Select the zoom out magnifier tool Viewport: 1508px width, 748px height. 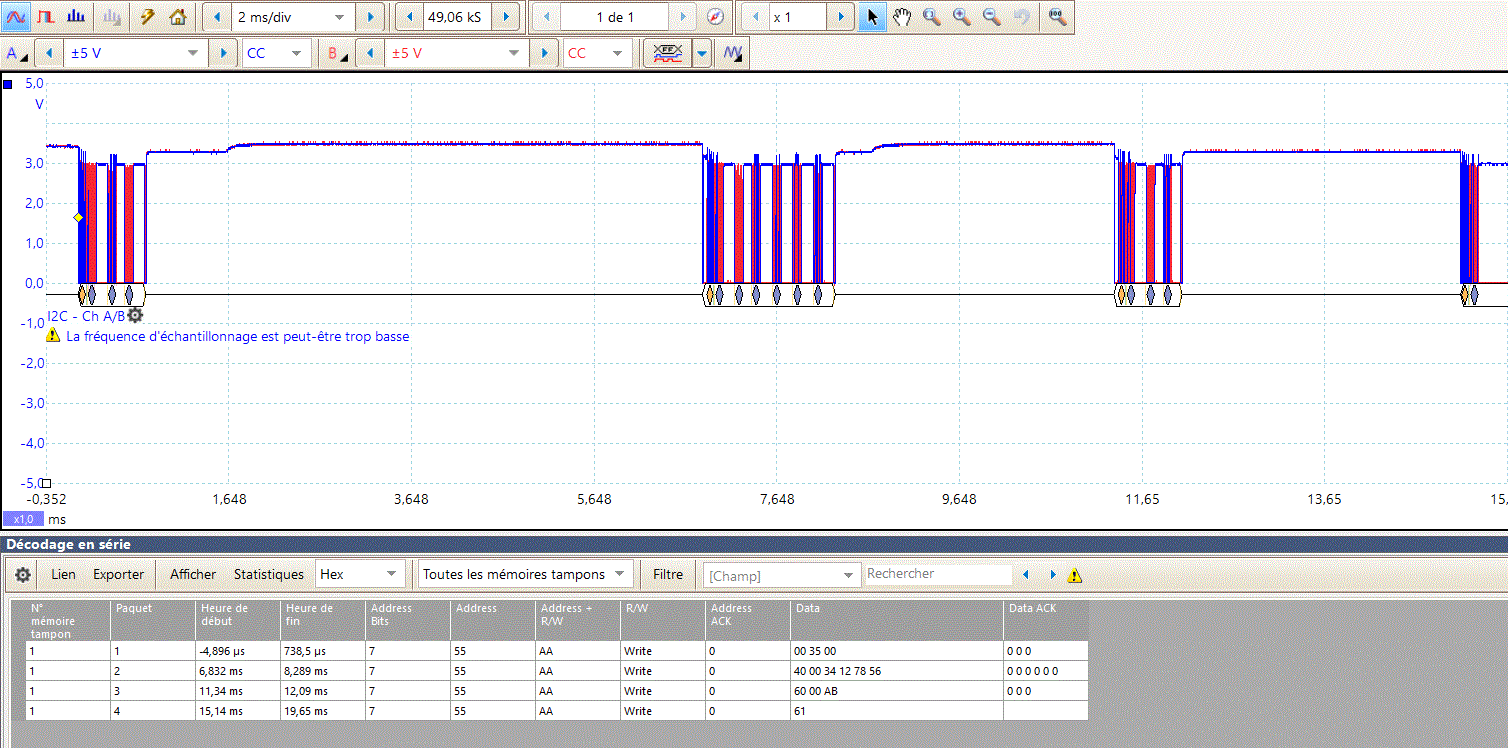(x=992, y=17)
